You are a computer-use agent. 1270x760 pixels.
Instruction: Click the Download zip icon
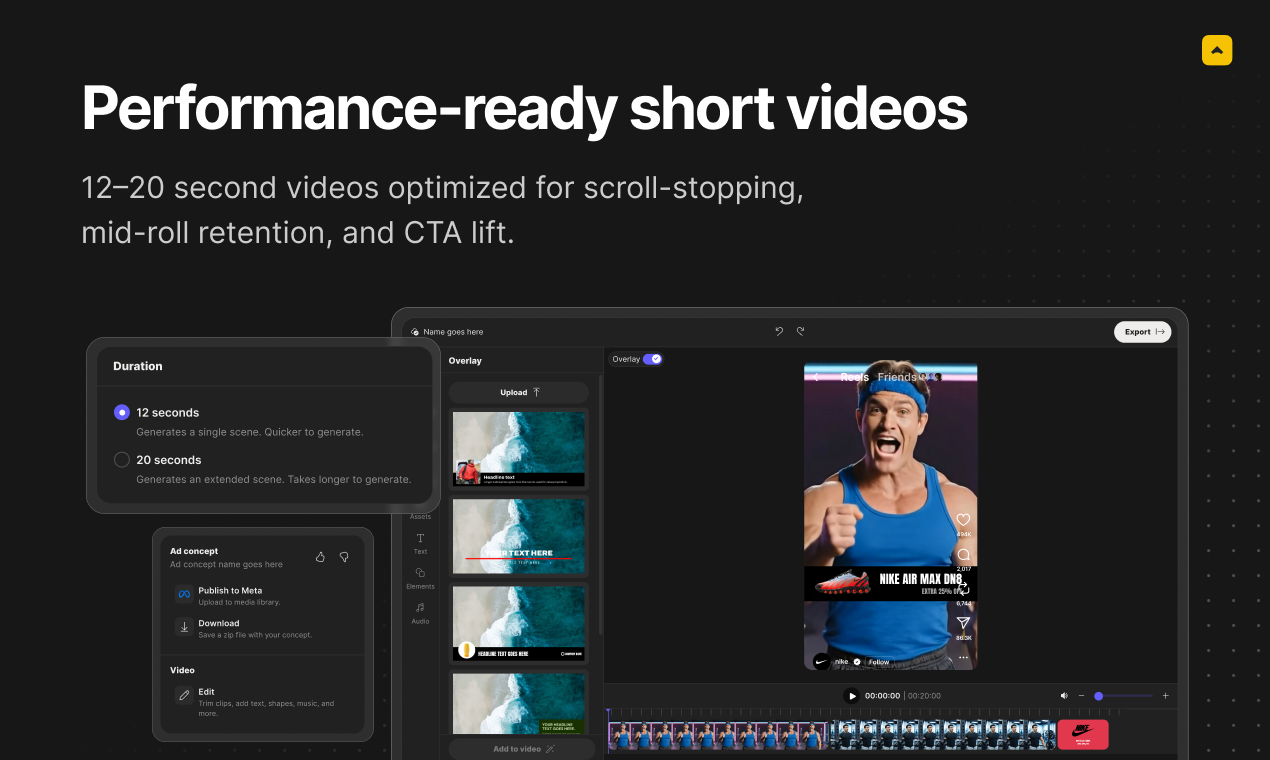[x=184, y=628]
